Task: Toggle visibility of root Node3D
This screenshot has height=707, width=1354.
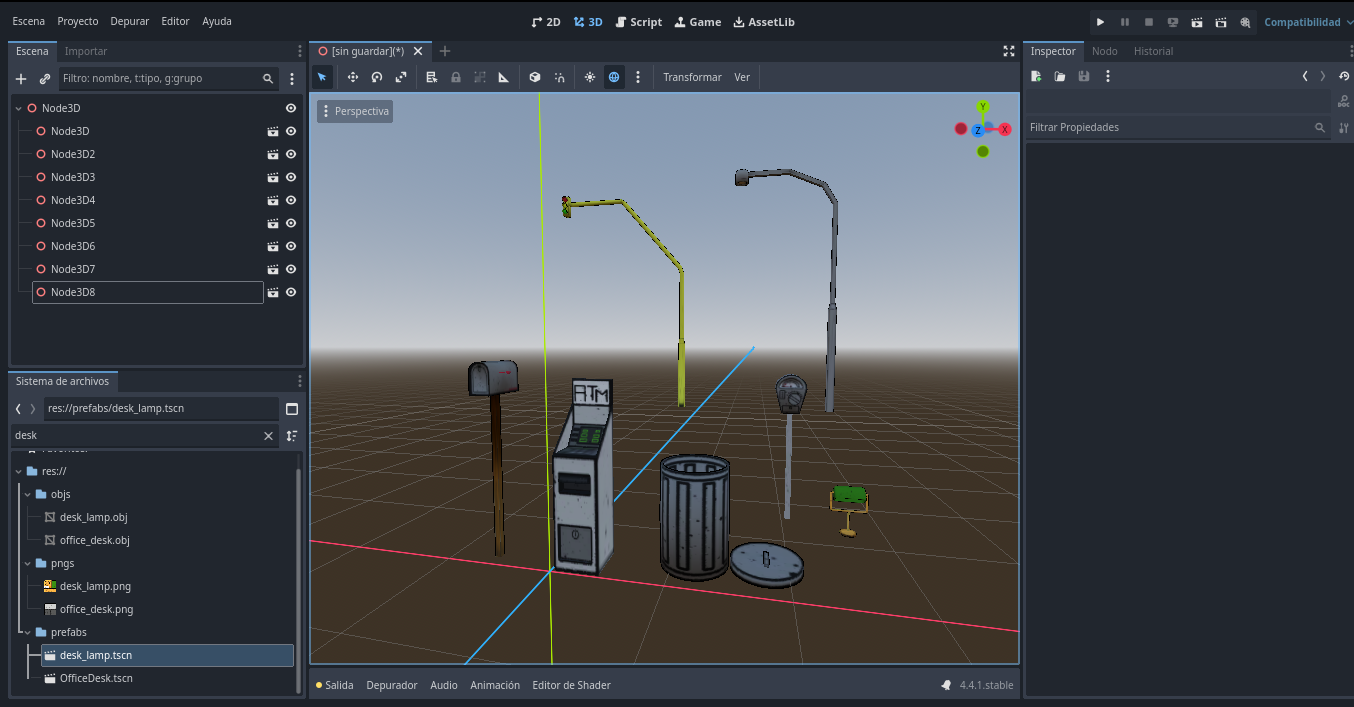Action: (291, 108)
